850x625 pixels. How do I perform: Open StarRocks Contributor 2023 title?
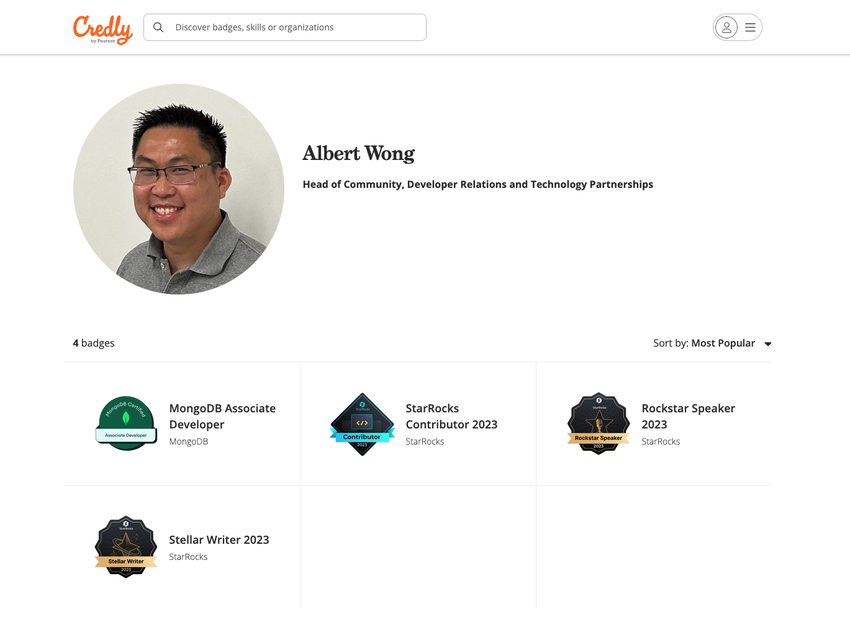(x=451, y=416)
